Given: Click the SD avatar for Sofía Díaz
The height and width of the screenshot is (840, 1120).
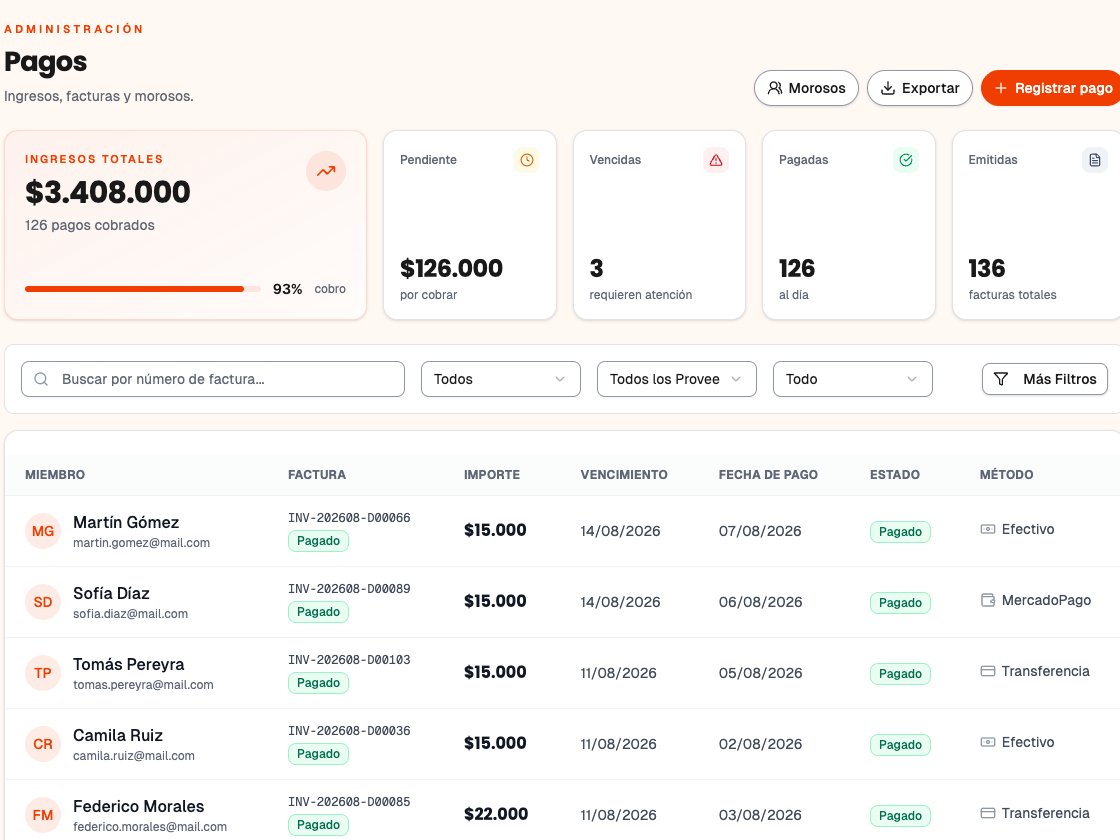Looking at the screenshot, I should pyautogui.click(x=43, y=602).
